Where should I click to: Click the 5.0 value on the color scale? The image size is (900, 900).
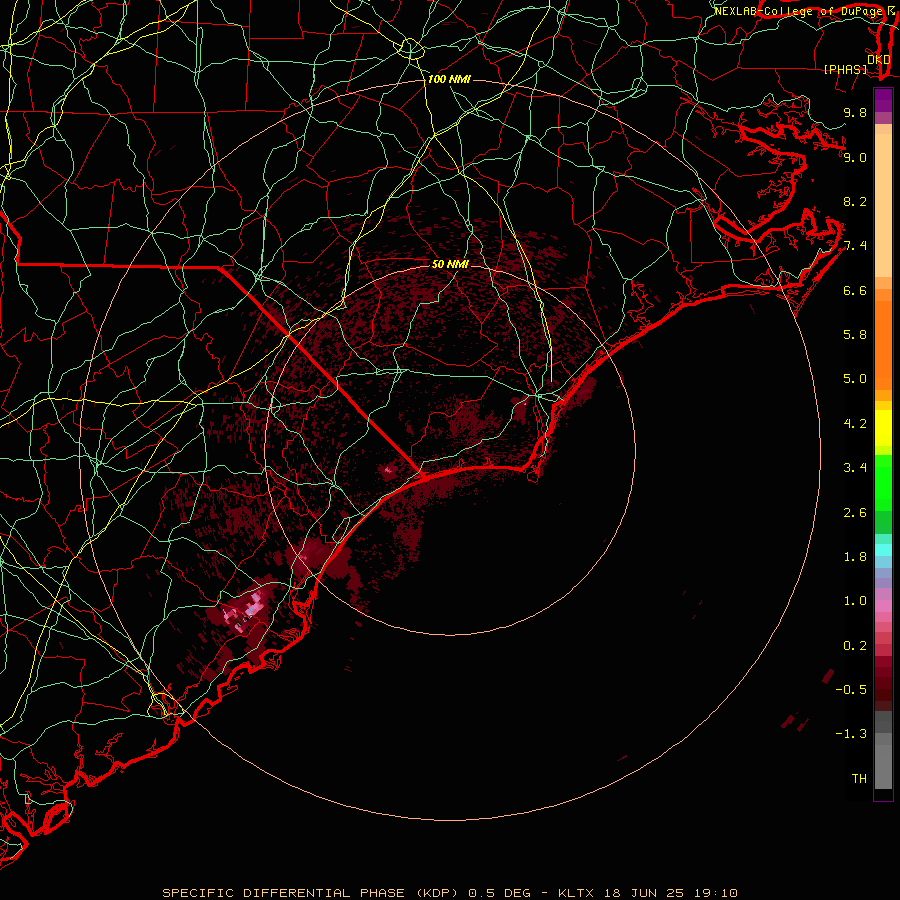[x=855, y=379]
